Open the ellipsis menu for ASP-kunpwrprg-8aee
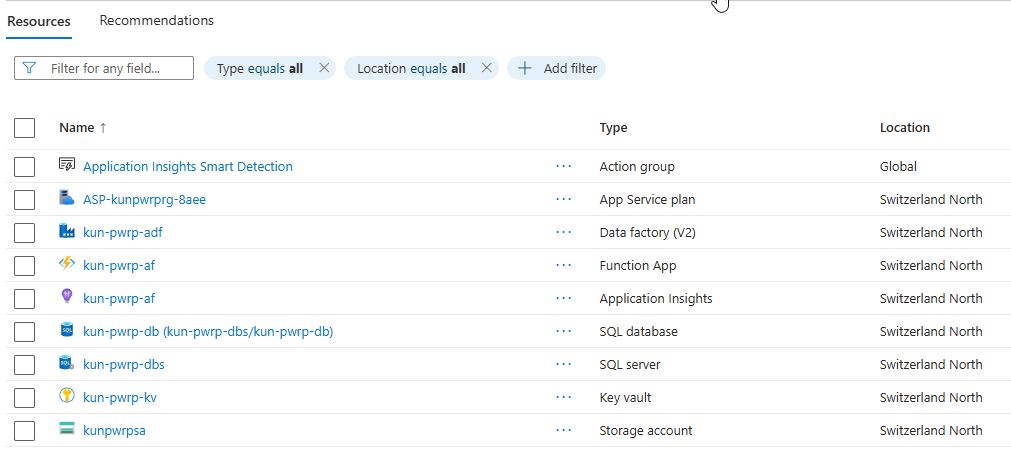Screen dimensions: 1011x459 point(564,200)
